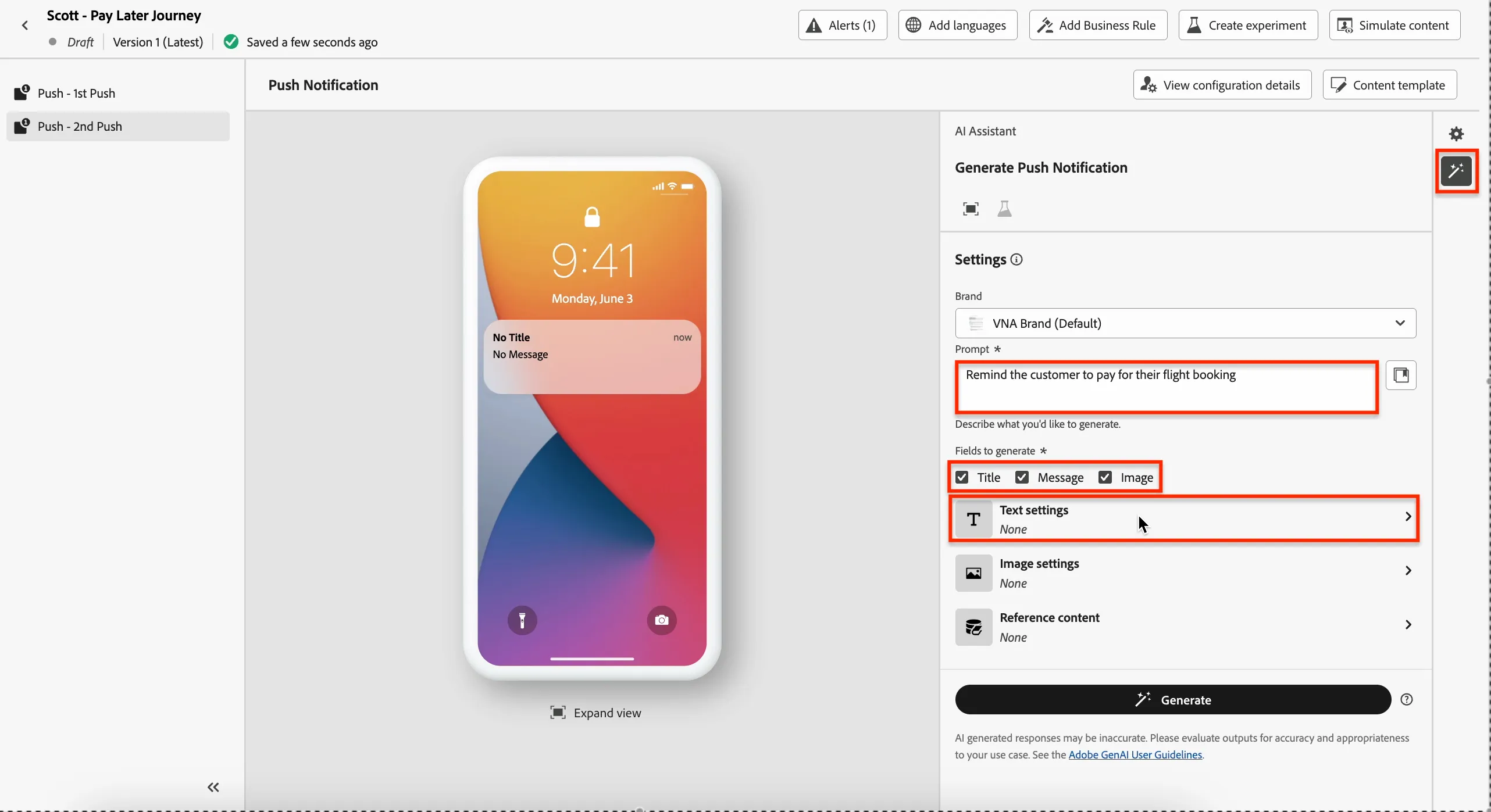Expand Text settings chevron
Screen dimensions: 1491x812
[1408, 516]
